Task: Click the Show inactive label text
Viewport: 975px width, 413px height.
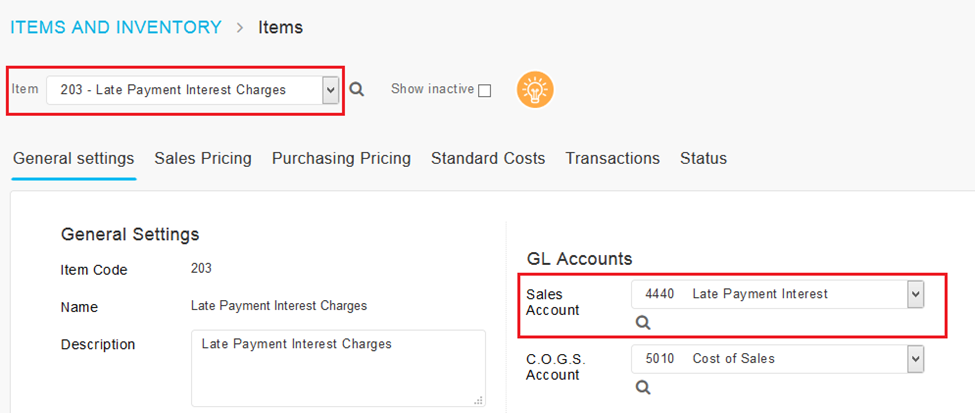Action: 433,89
